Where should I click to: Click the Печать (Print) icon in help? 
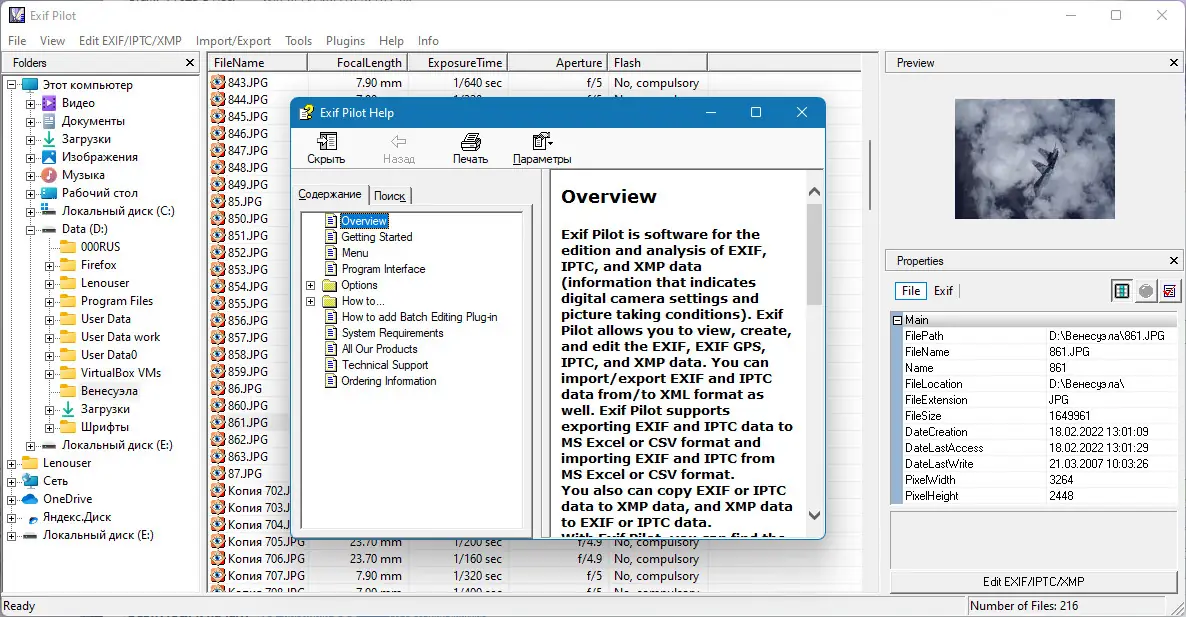(x=470, y=142)
